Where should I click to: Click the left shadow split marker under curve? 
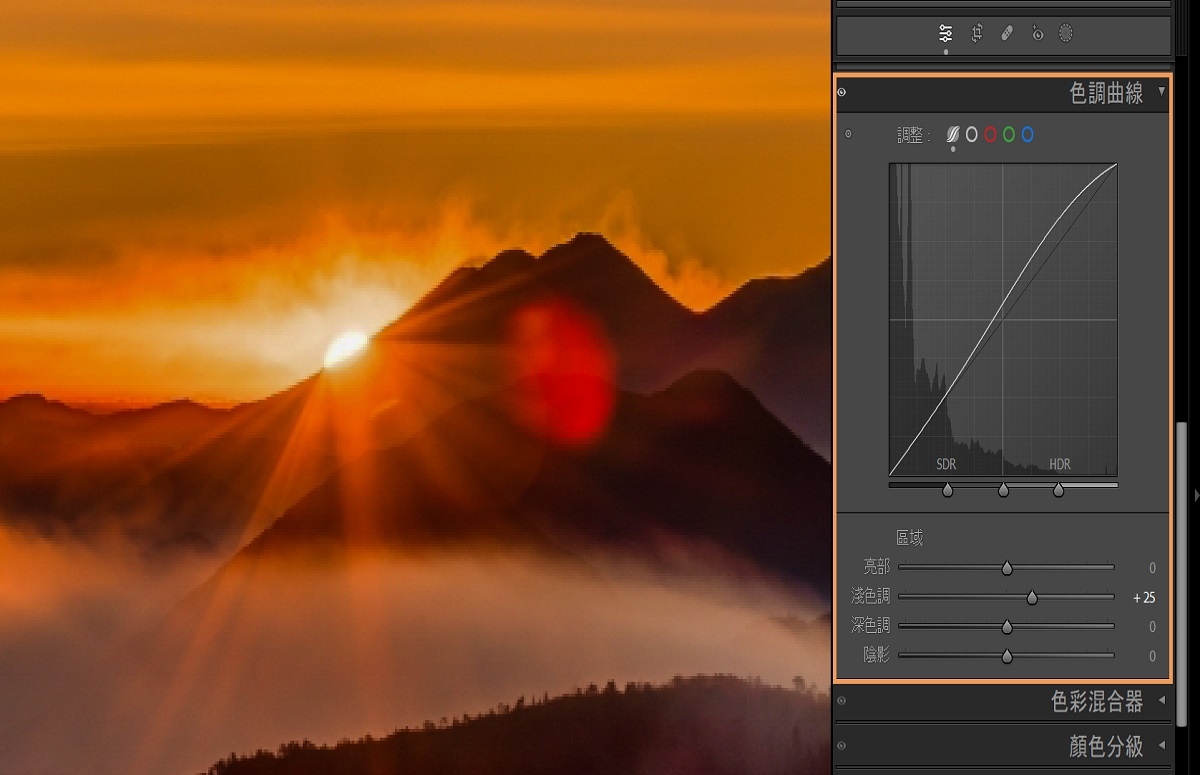click(x=948, y=490)
